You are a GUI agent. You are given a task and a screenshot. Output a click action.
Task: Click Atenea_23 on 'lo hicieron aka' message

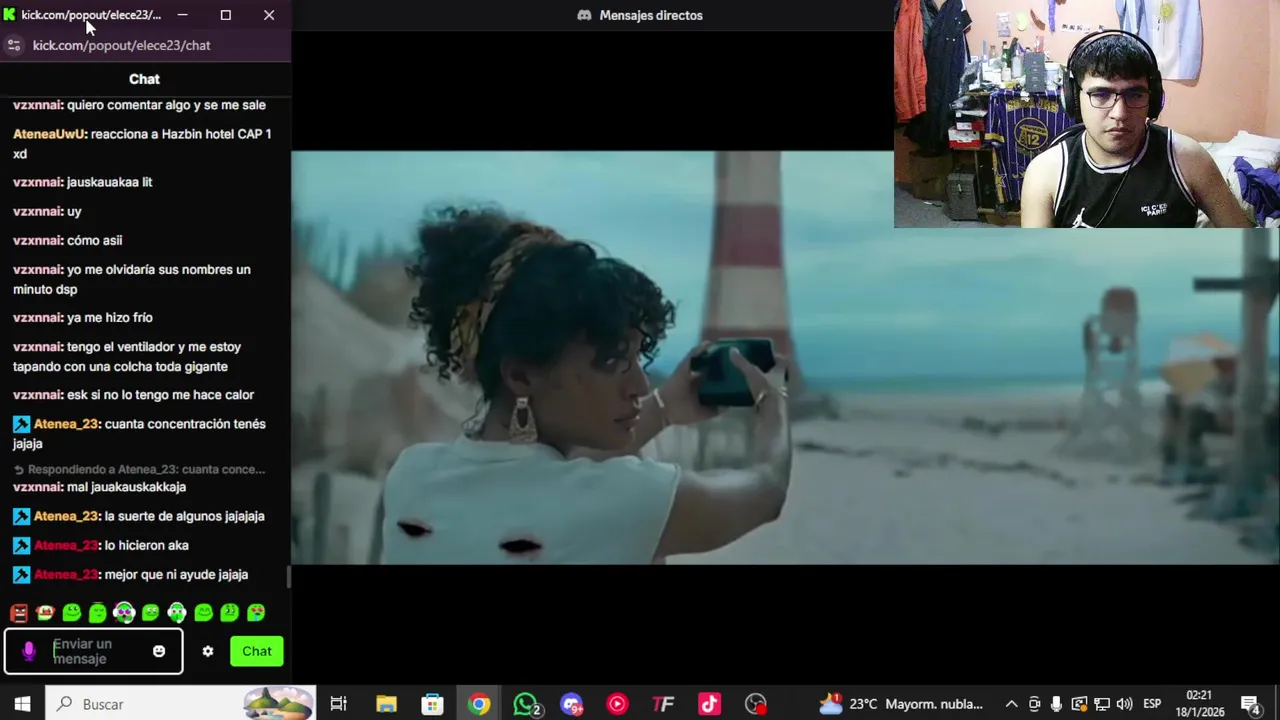[x=66, y=545]
